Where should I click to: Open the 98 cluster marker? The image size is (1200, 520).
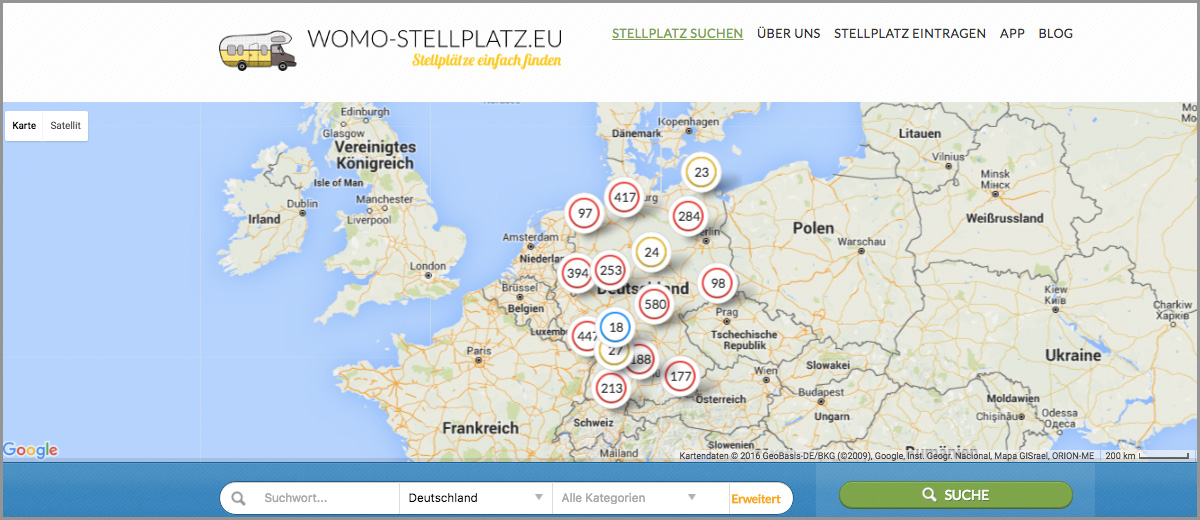[x=718, y=284]
